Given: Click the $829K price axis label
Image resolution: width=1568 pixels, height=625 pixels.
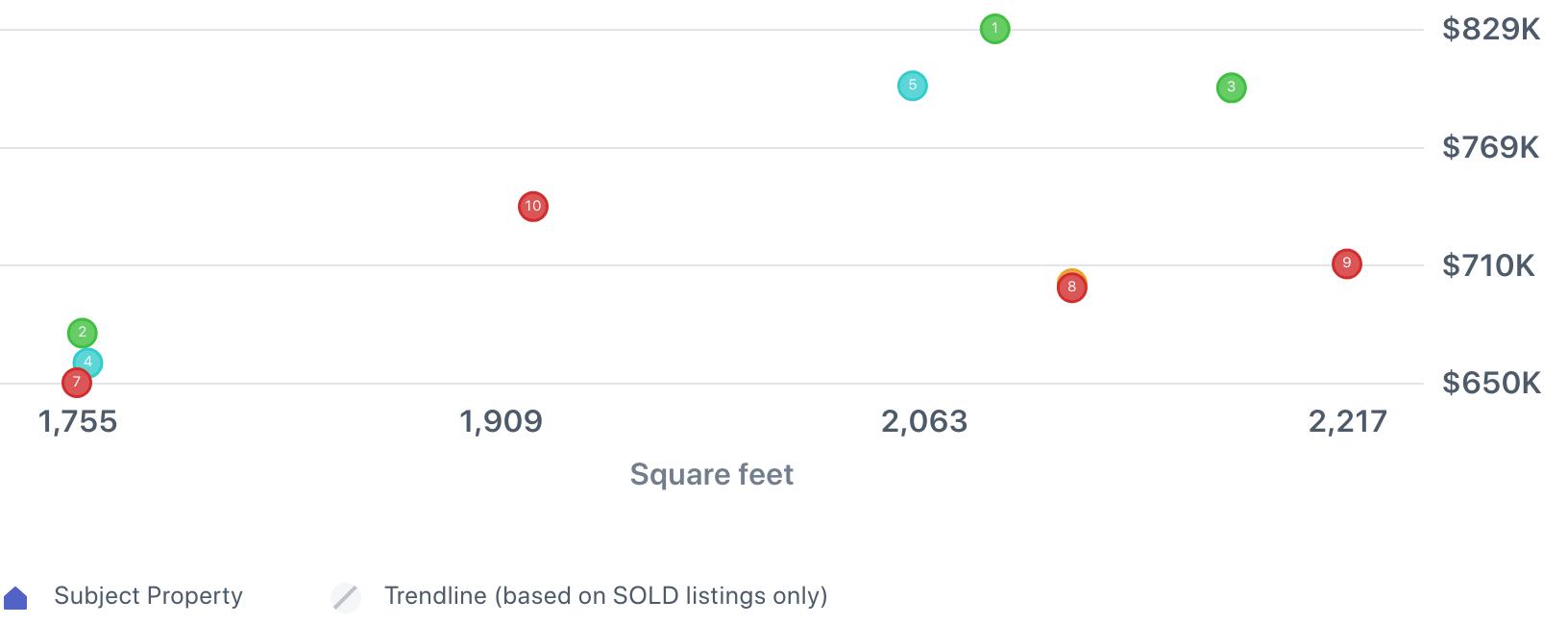Looking at the screenshot, I should [x=1490, y=29].
